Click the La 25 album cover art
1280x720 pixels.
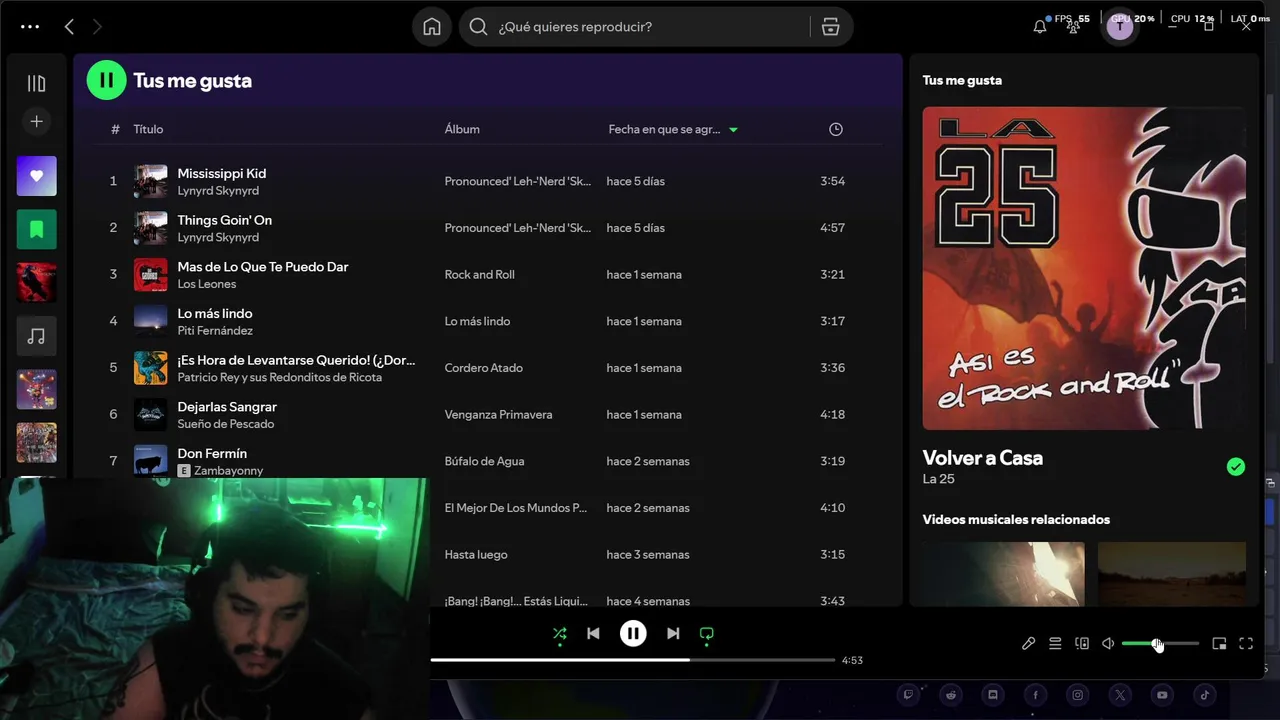coord(1084,269)
